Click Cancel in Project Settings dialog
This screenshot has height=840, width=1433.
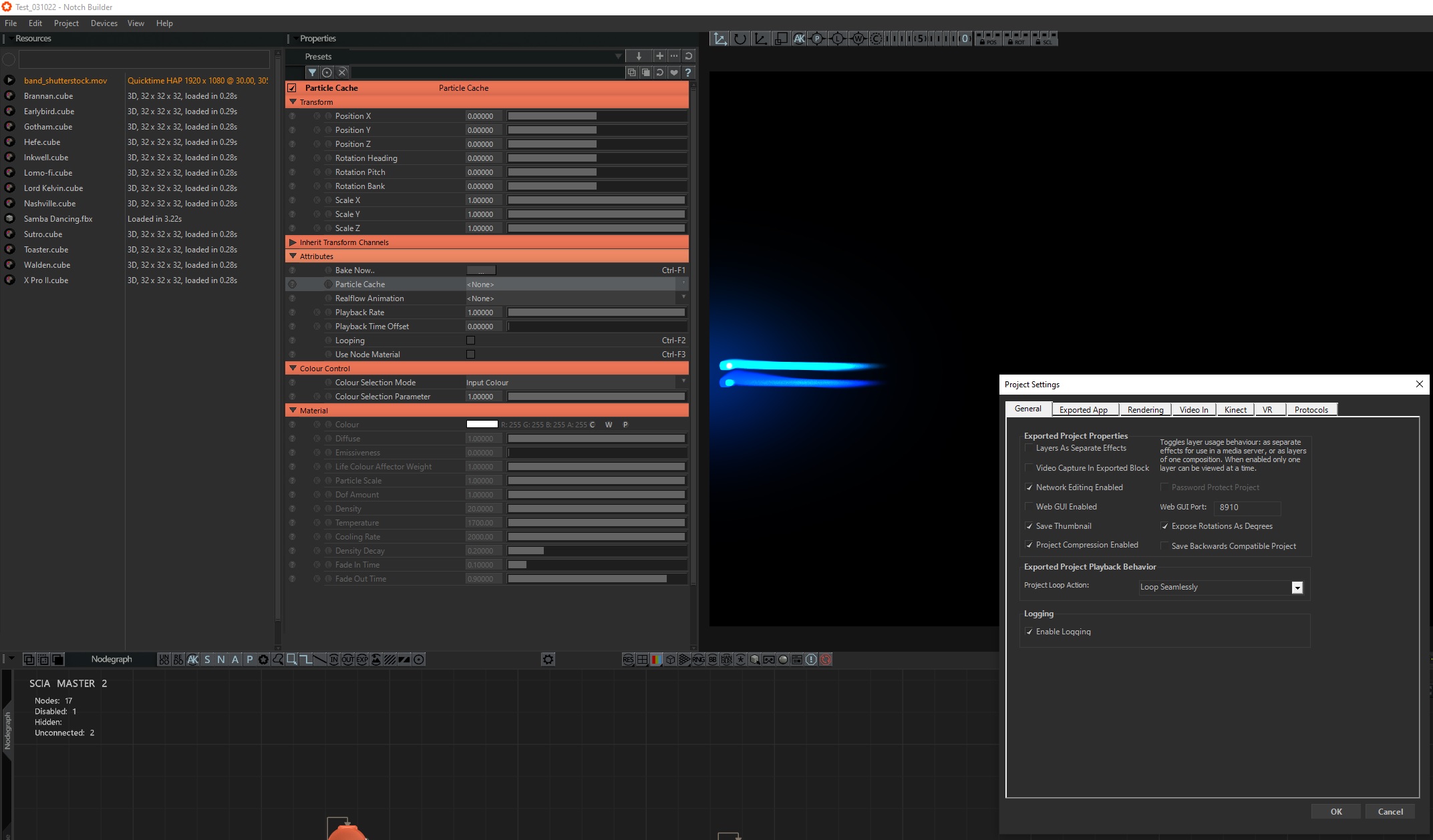1390,812
